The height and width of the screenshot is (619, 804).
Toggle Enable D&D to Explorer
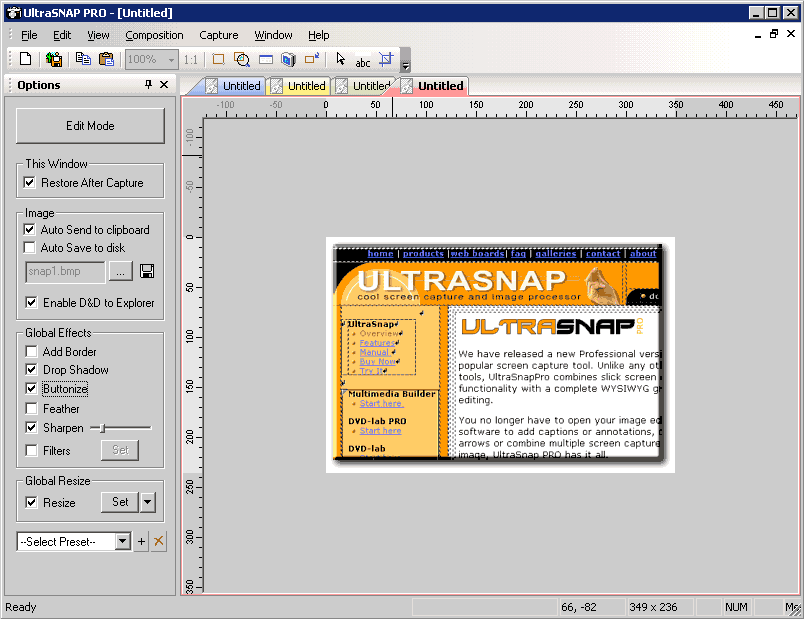(31, 303)
